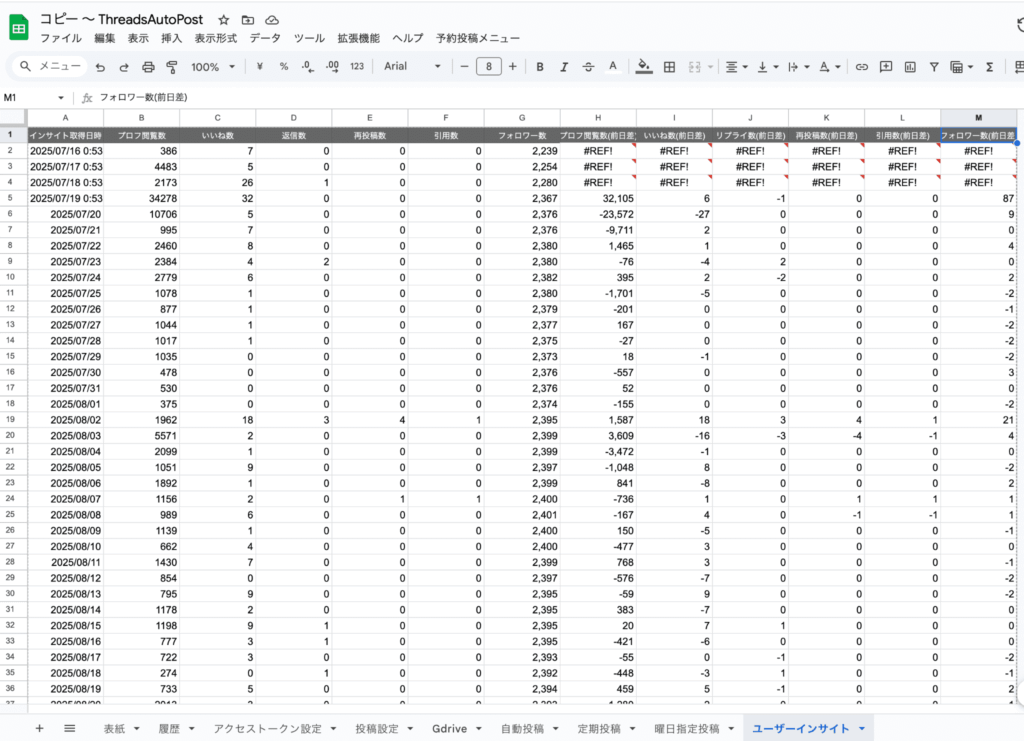Insert a link with the chain icon
Screen dimensions: 1024x741
pos(861,67)
